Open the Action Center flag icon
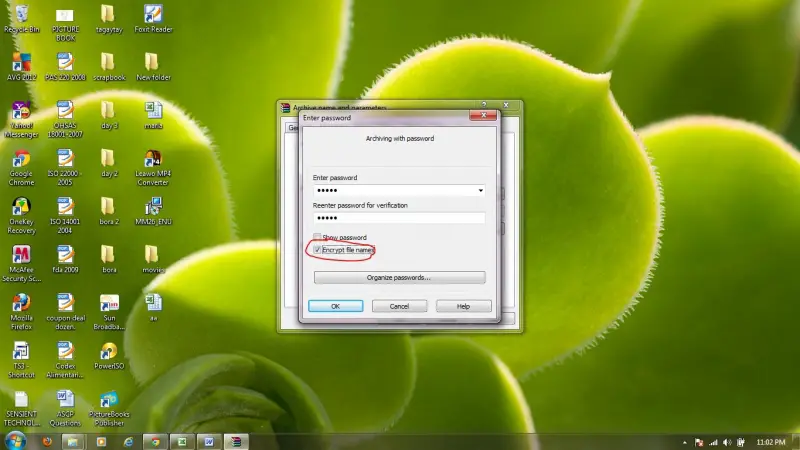Image resolution: width=800 pixels, height=450 pixels. 699,442
